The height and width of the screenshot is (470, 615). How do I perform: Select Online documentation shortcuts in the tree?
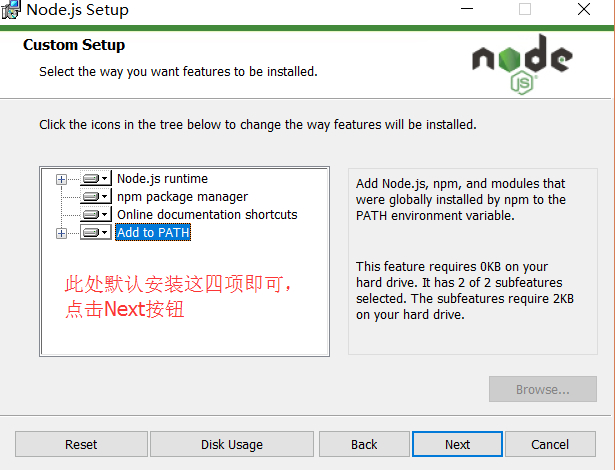pyautogui.click(x=207, y=215)
